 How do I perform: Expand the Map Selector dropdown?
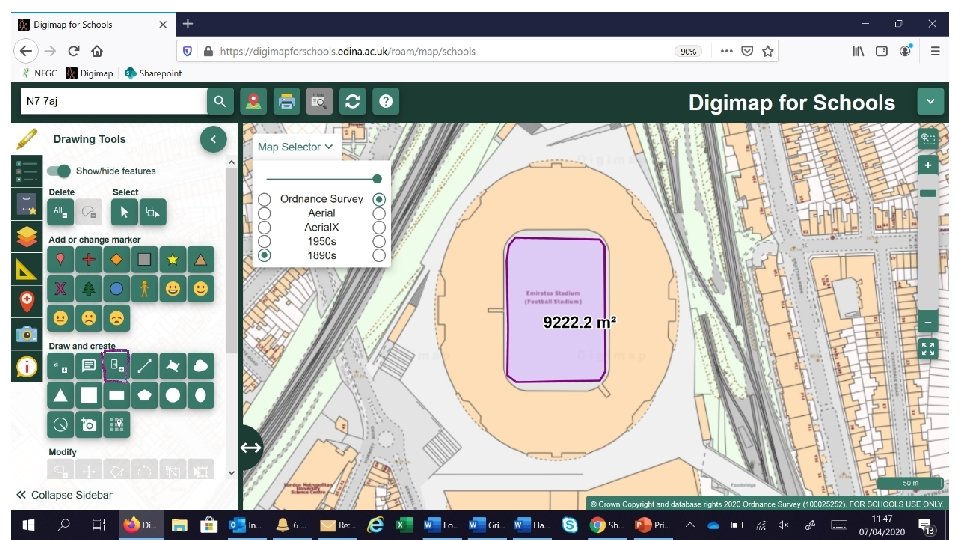tap(295, 147)
